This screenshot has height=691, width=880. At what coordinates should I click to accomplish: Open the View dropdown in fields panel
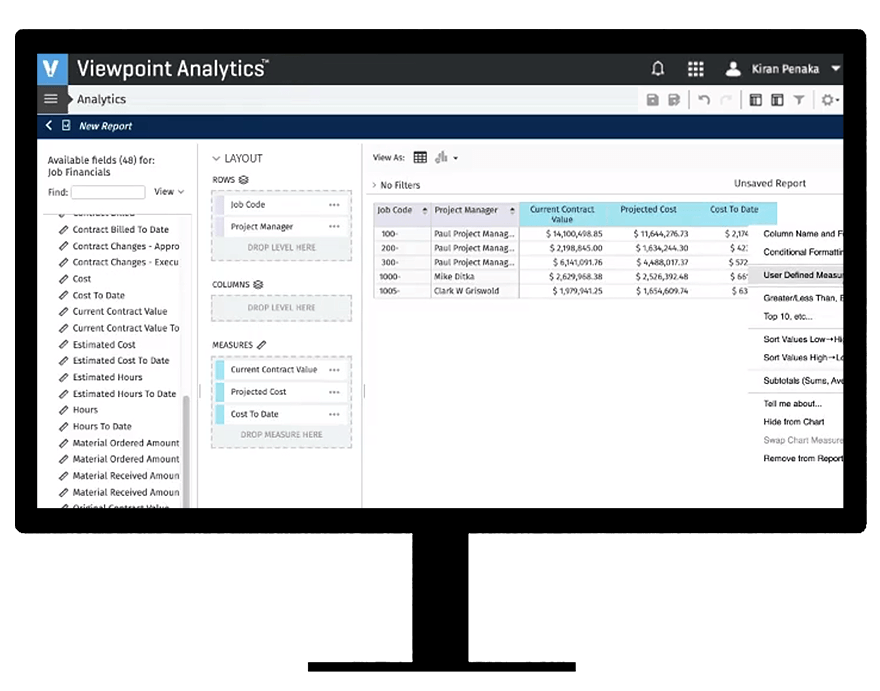169,191
